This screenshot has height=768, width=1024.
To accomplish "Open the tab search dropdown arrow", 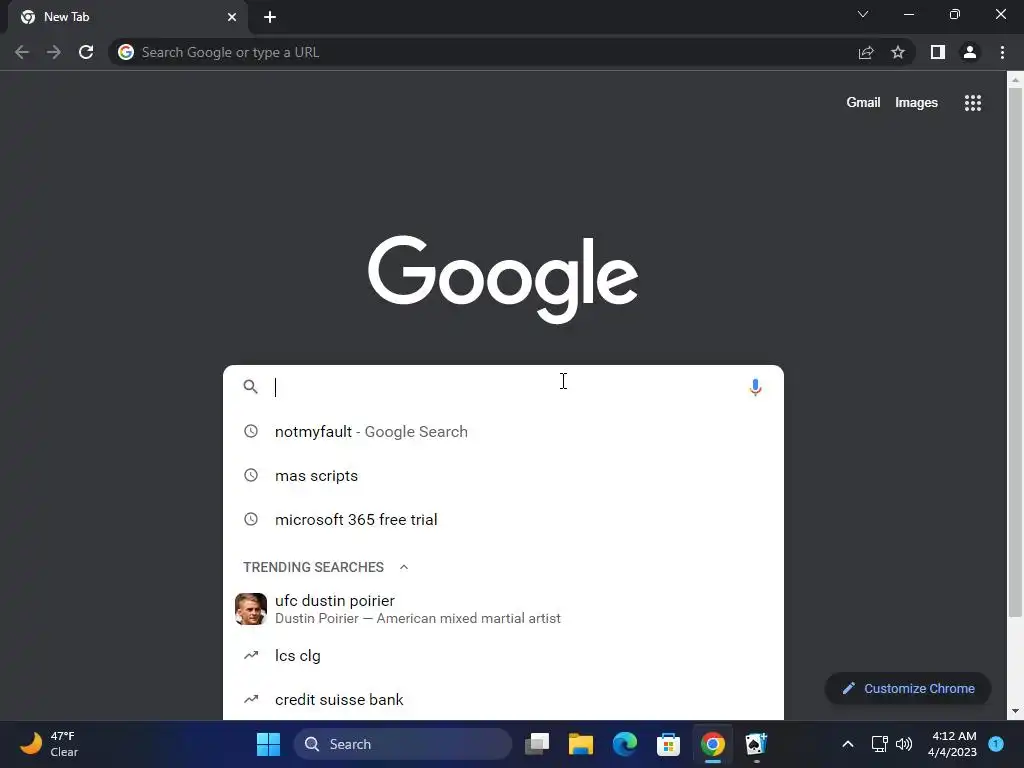I will pos(863,14).
